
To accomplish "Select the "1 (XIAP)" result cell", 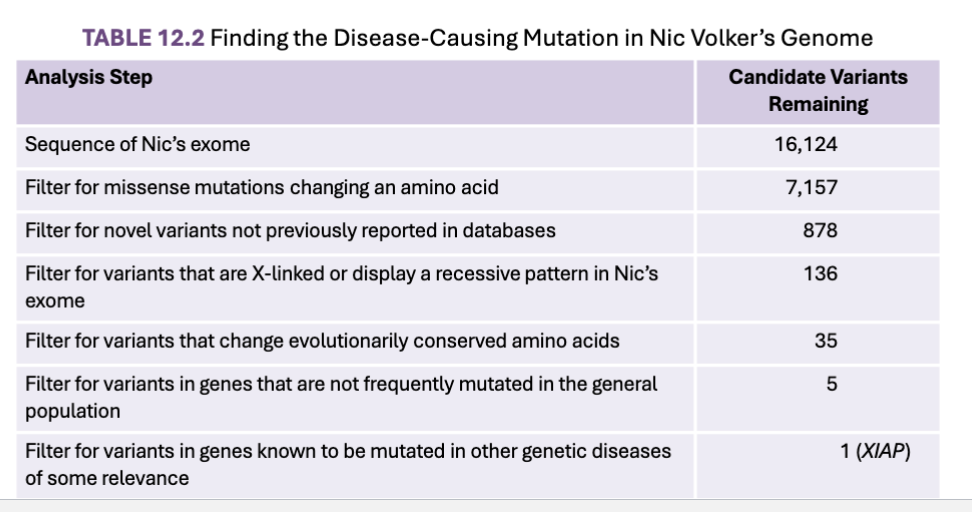I will coord(818,466).
